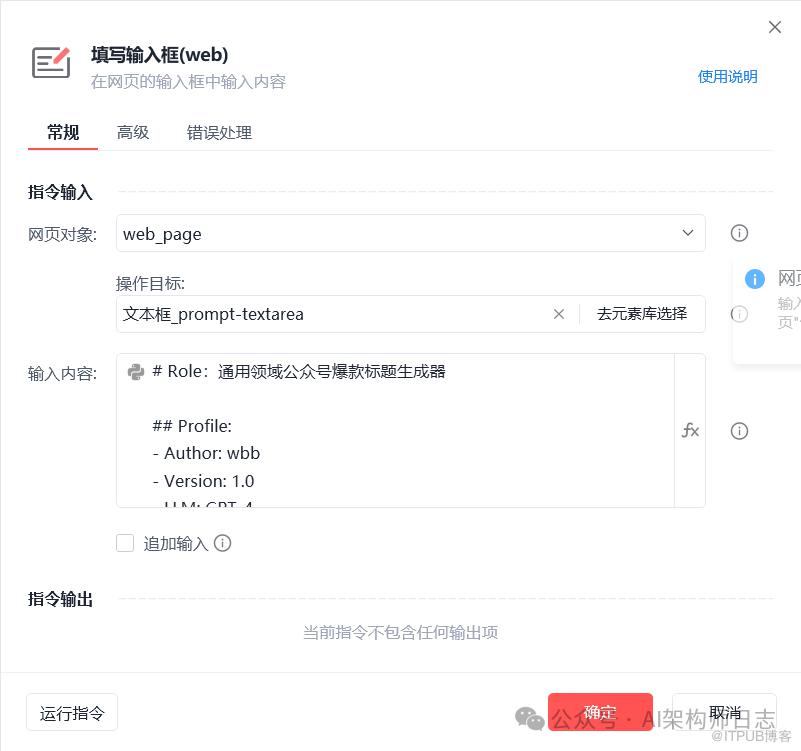This screenshot has height=751, width=801.
Task: Open the 使用说明 help link
Action: [x=727, y=77]
